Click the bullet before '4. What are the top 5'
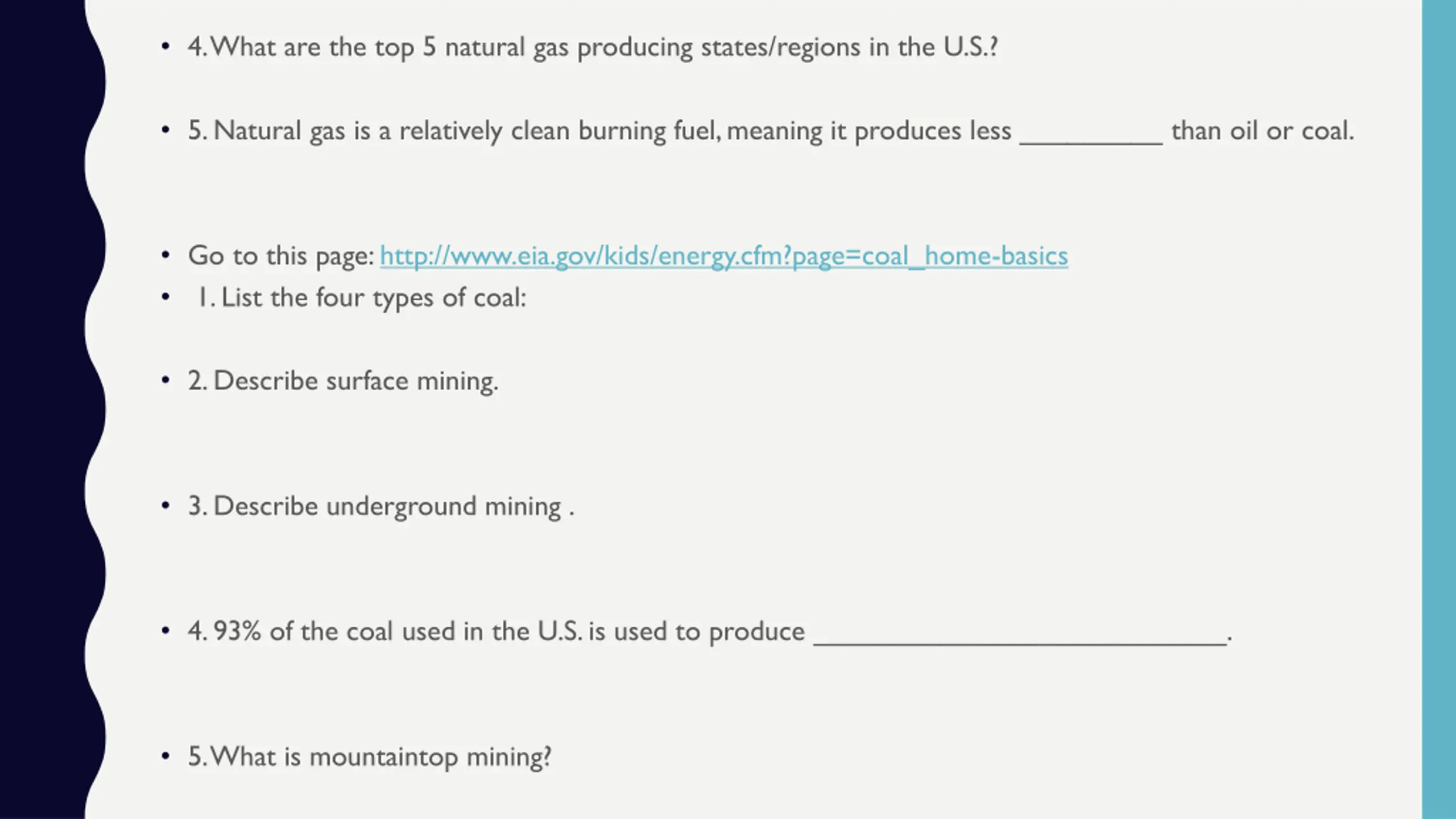 click(166, 46)
